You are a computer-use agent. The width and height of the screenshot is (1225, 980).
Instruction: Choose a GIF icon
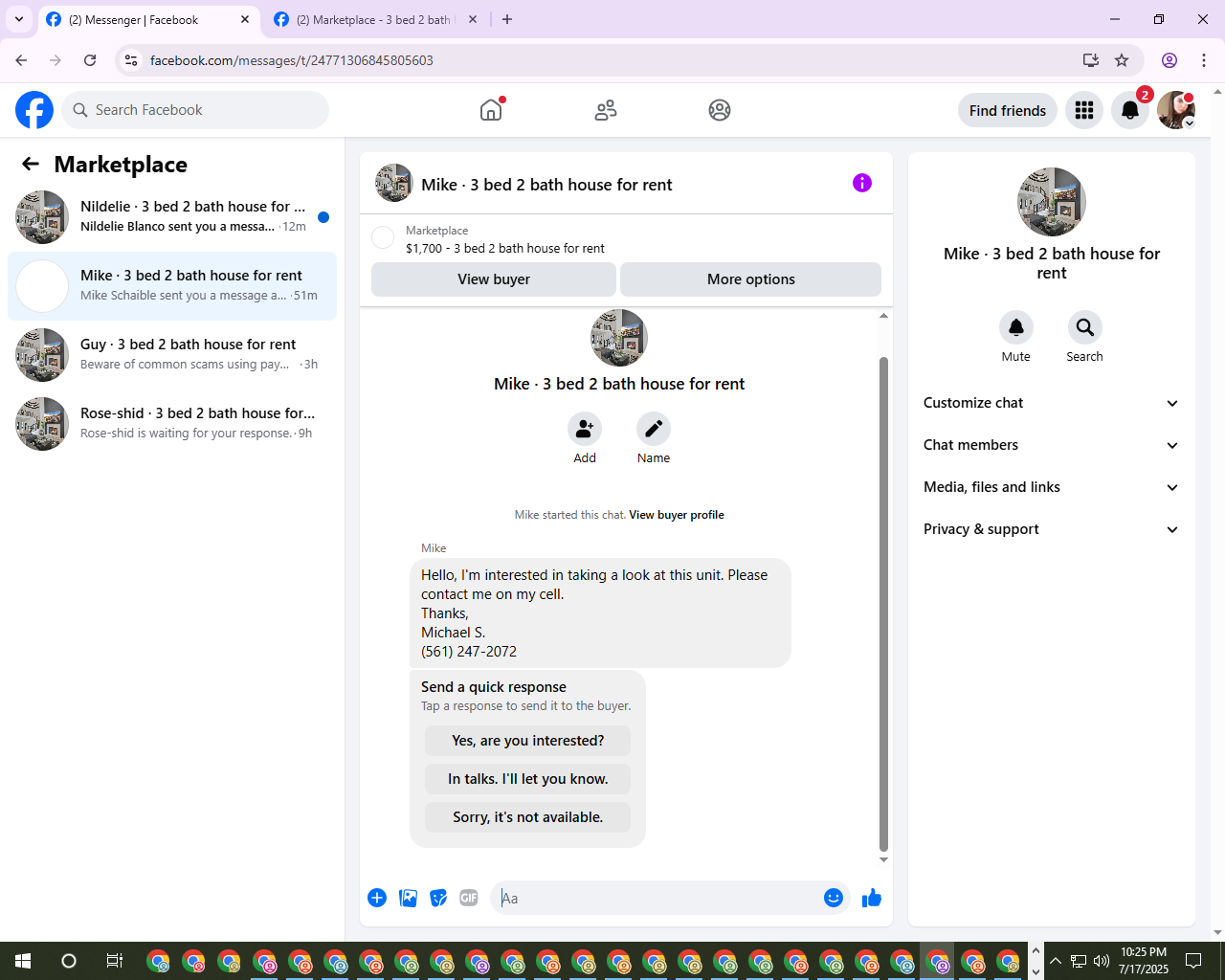(x=469, y=898)
